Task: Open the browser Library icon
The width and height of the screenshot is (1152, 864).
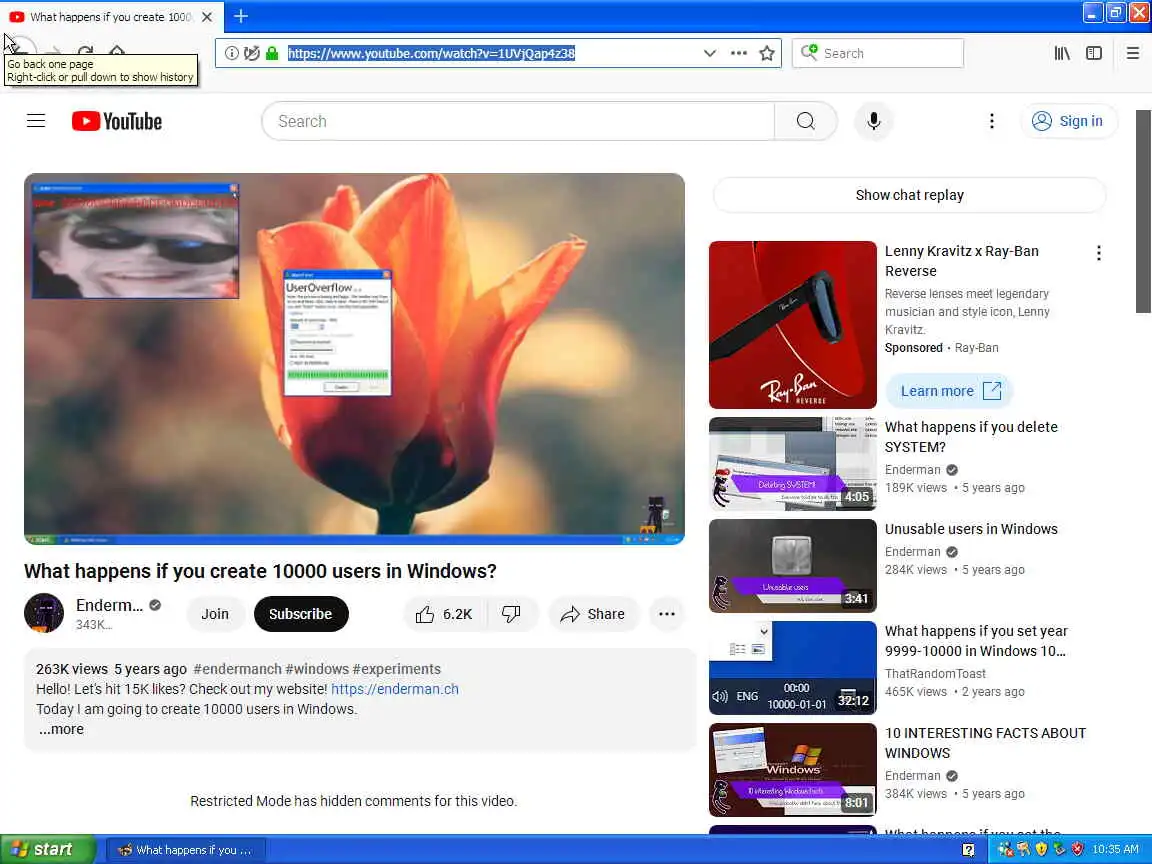Action: click(1062, 53)
